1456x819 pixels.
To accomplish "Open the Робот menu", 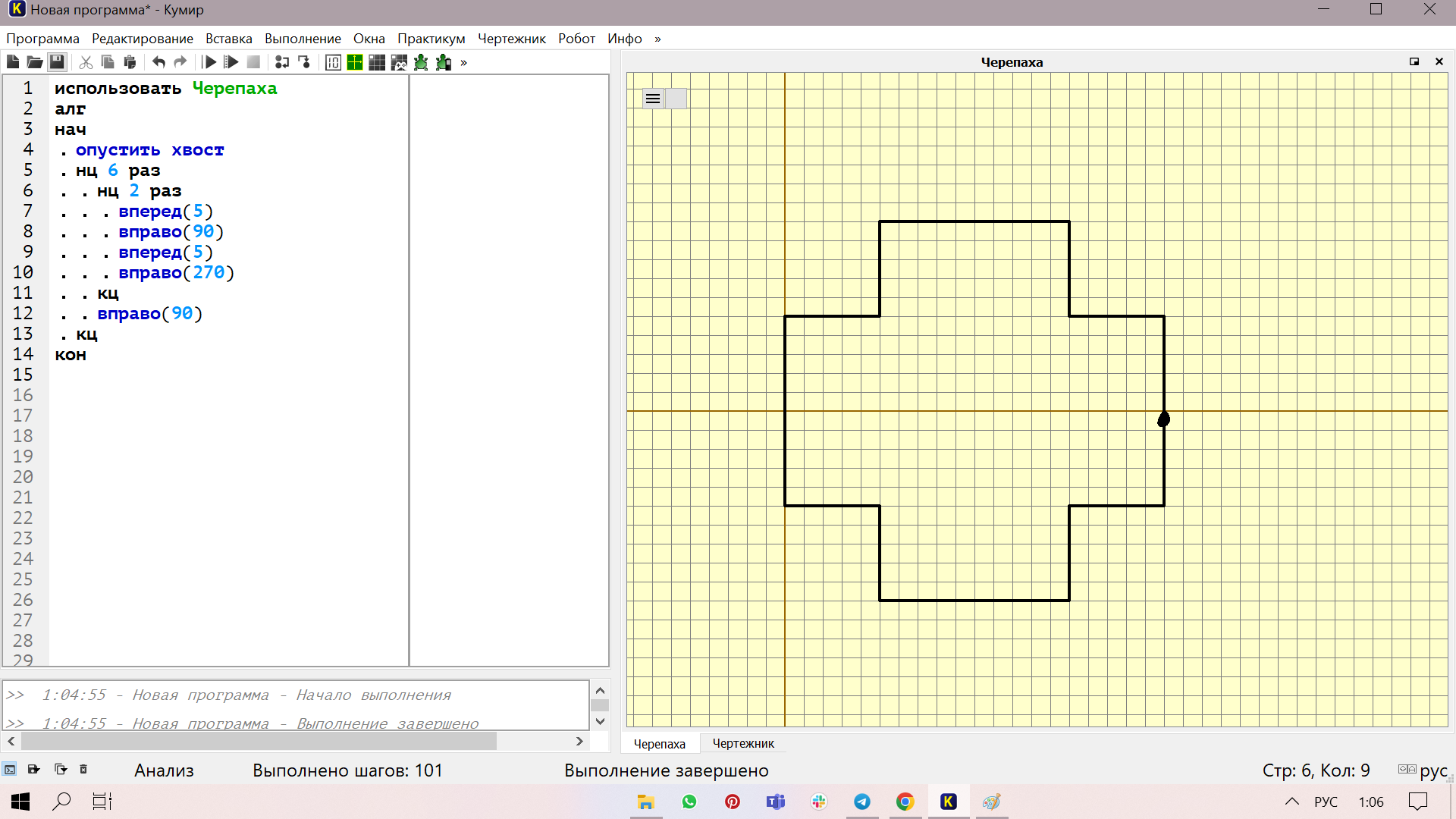I will pyautogui.click(x=576, y=39).
